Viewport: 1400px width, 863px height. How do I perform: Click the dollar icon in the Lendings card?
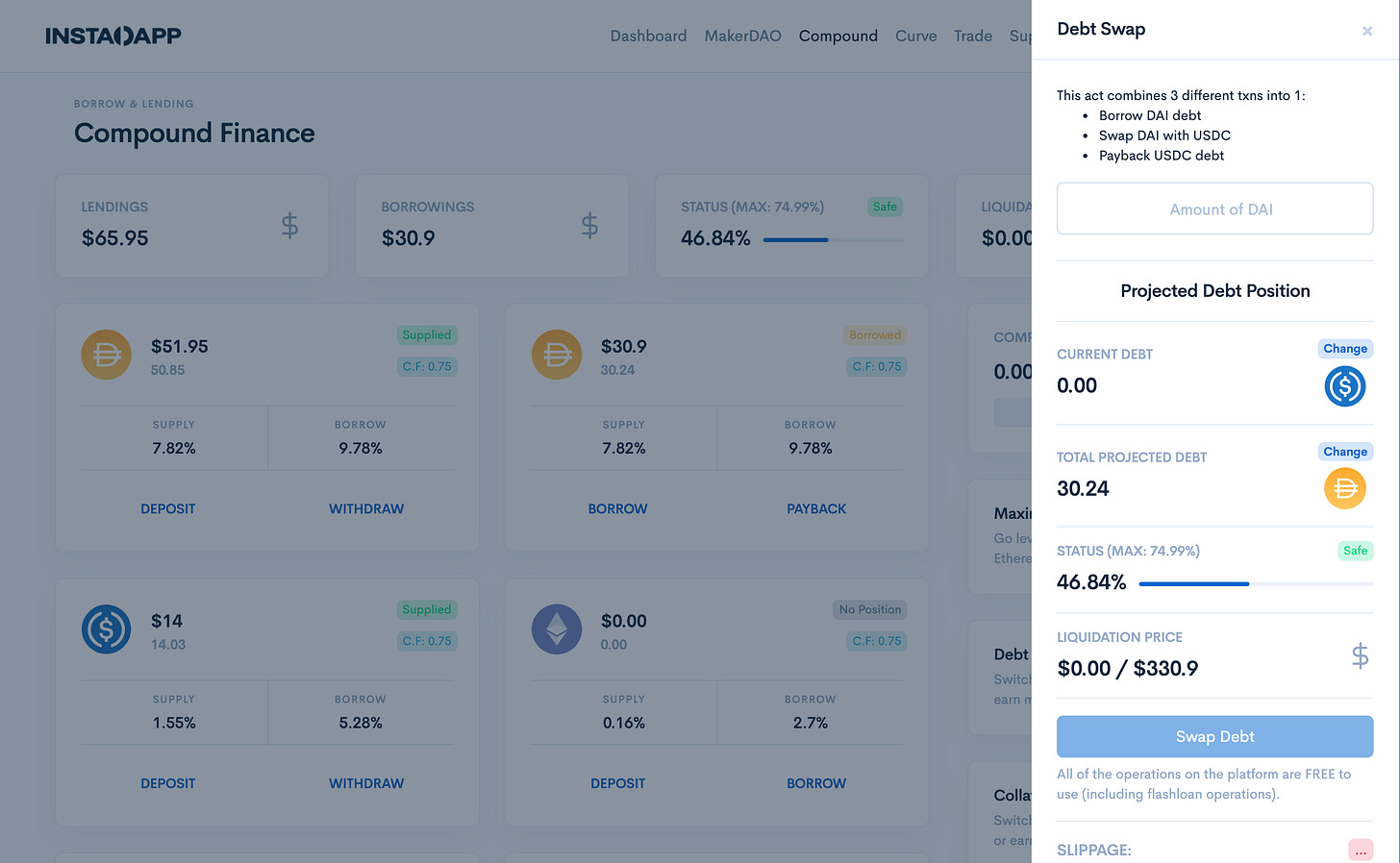tap(289, 226)
